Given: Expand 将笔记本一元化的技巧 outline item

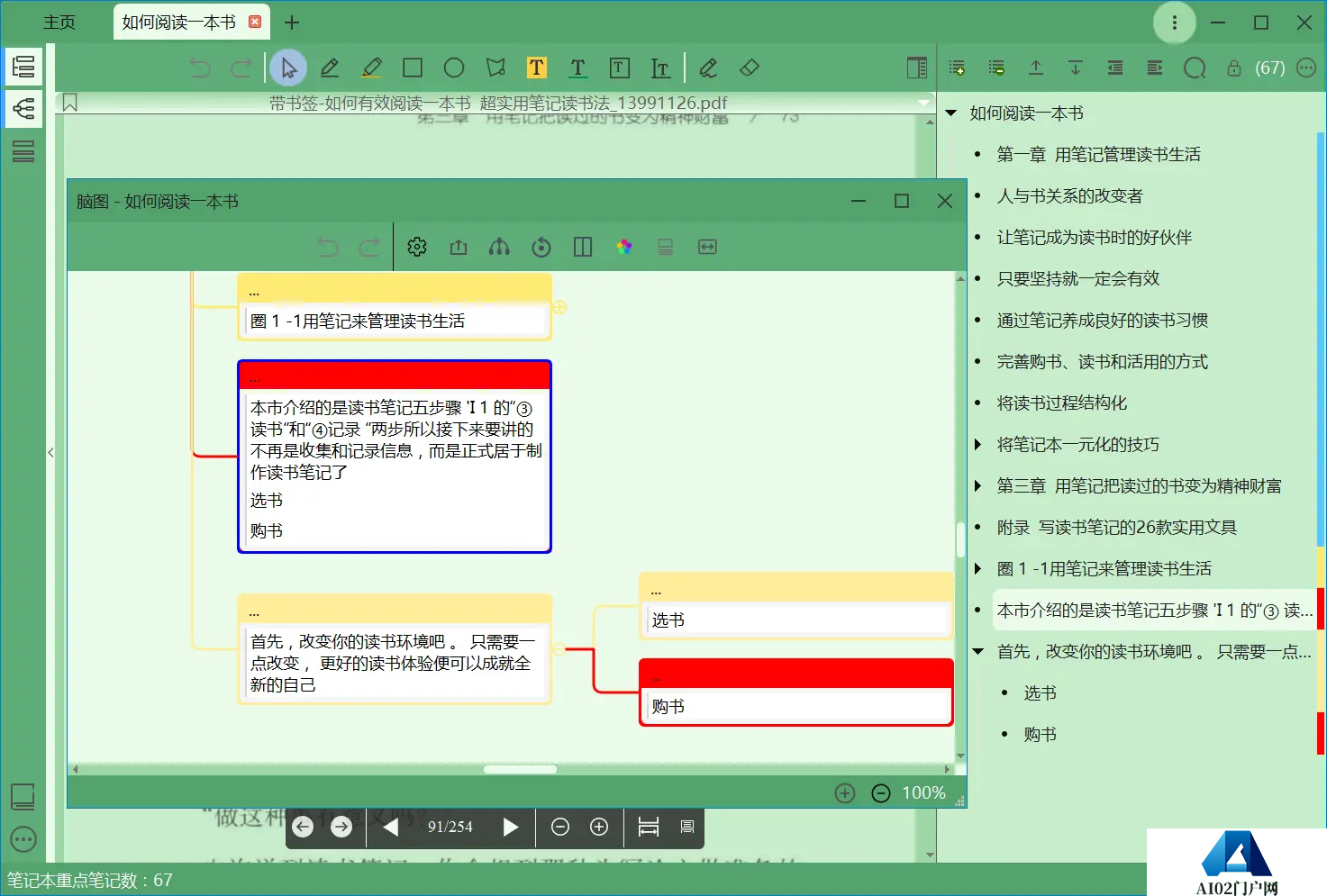Looking at the screenshot, I should [978, 444].
